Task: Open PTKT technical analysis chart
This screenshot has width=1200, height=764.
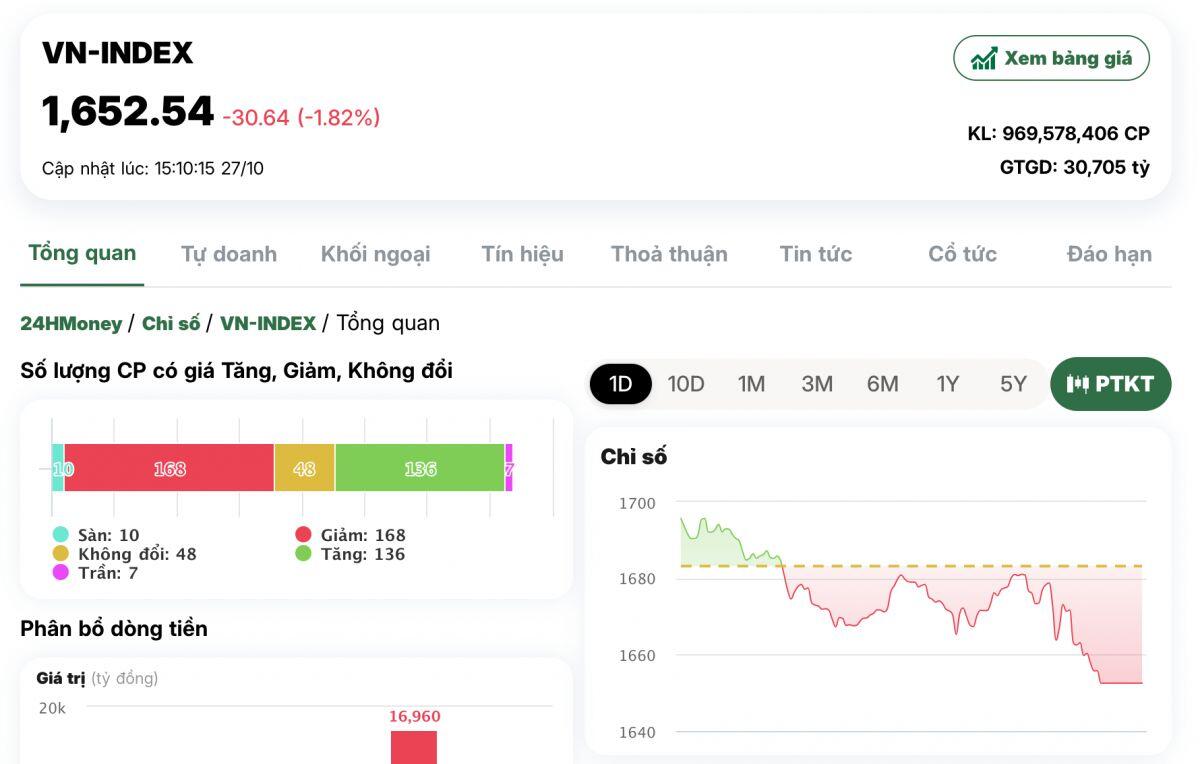Action: point(1110,384)
